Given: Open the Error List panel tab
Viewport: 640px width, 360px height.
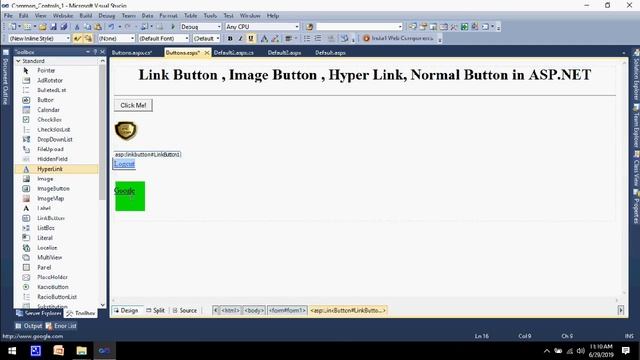Looking at the screenshot, I should [x=61, y=326].
